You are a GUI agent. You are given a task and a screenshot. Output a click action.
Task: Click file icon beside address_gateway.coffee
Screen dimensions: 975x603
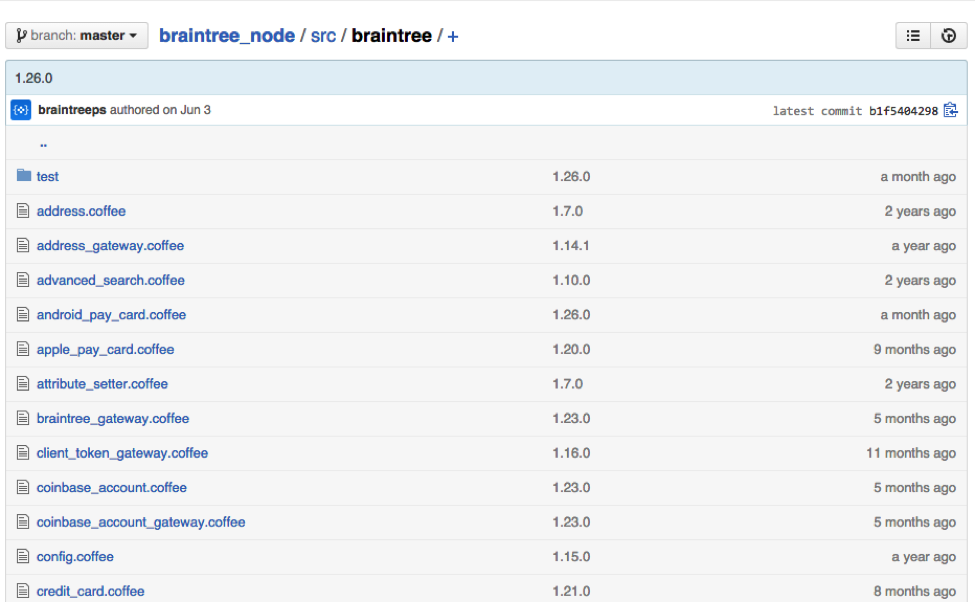(x=23, y=246)
